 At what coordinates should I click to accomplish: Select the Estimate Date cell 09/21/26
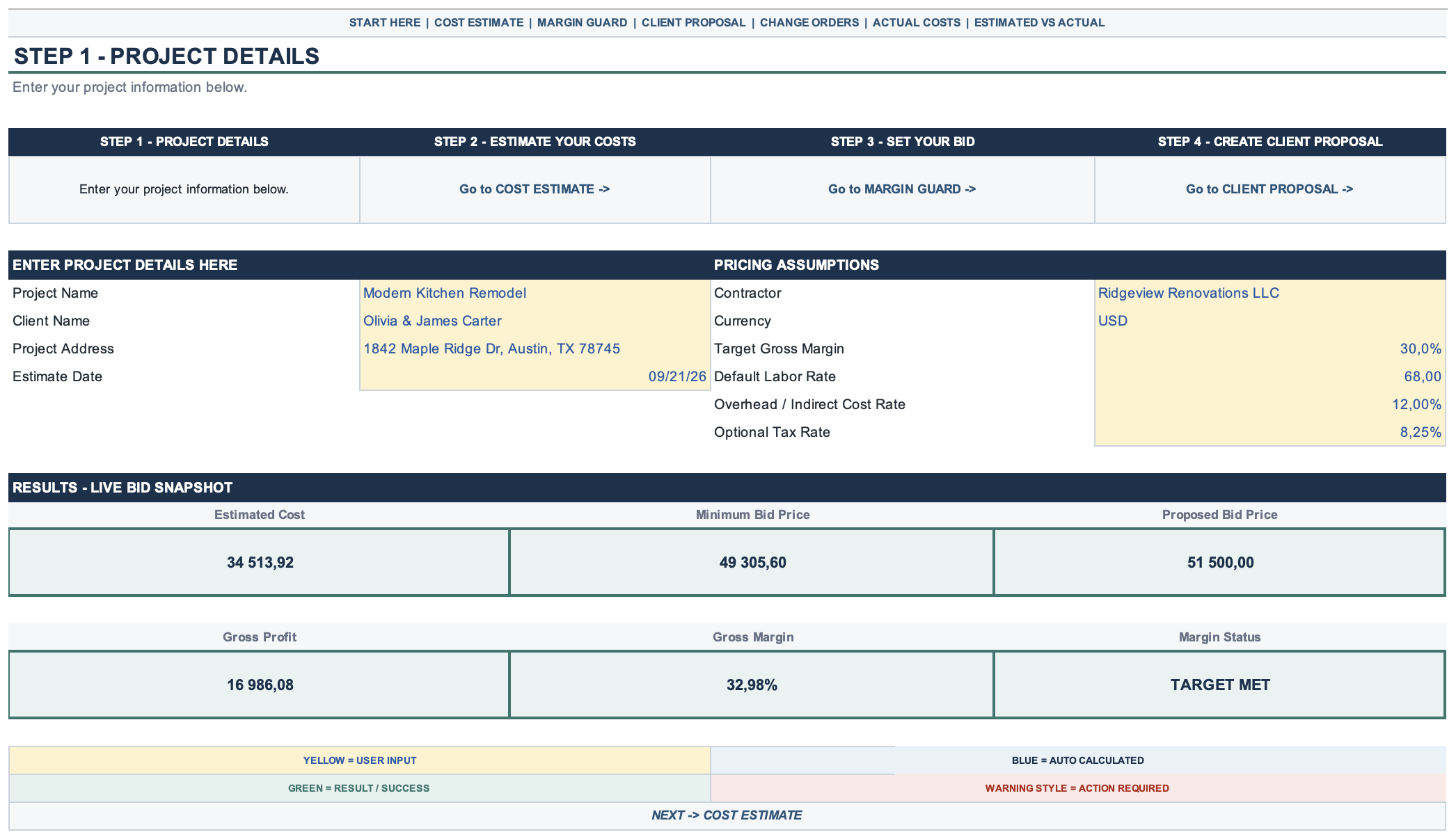(535, 376)
